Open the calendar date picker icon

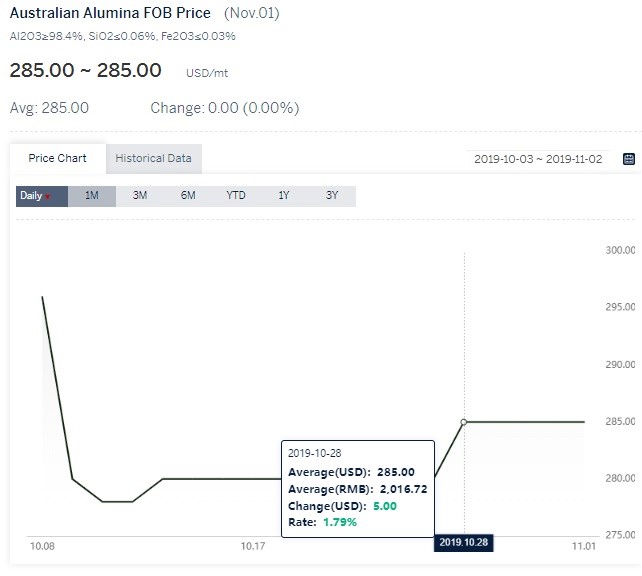[628, 159]
